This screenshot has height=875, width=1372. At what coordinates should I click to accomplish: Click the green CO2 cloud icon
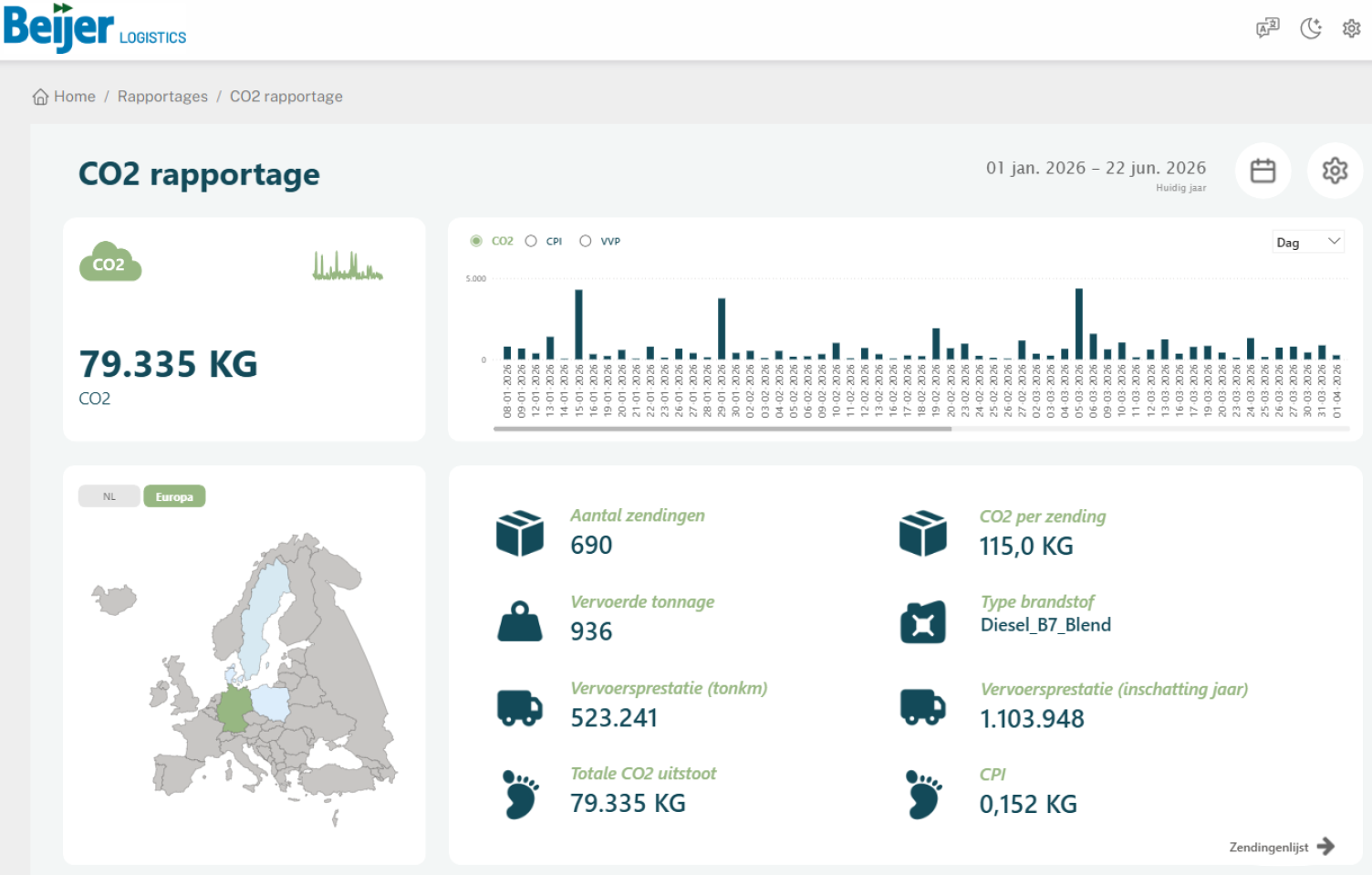[110, 262]
